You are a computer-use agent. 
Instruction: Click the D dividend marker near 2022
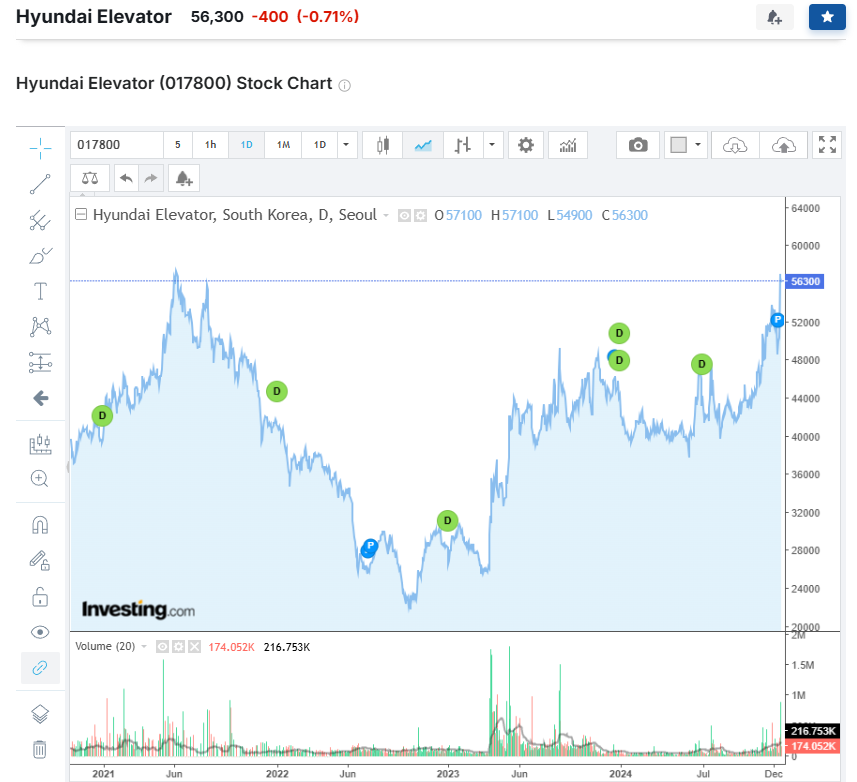point(277,391)
